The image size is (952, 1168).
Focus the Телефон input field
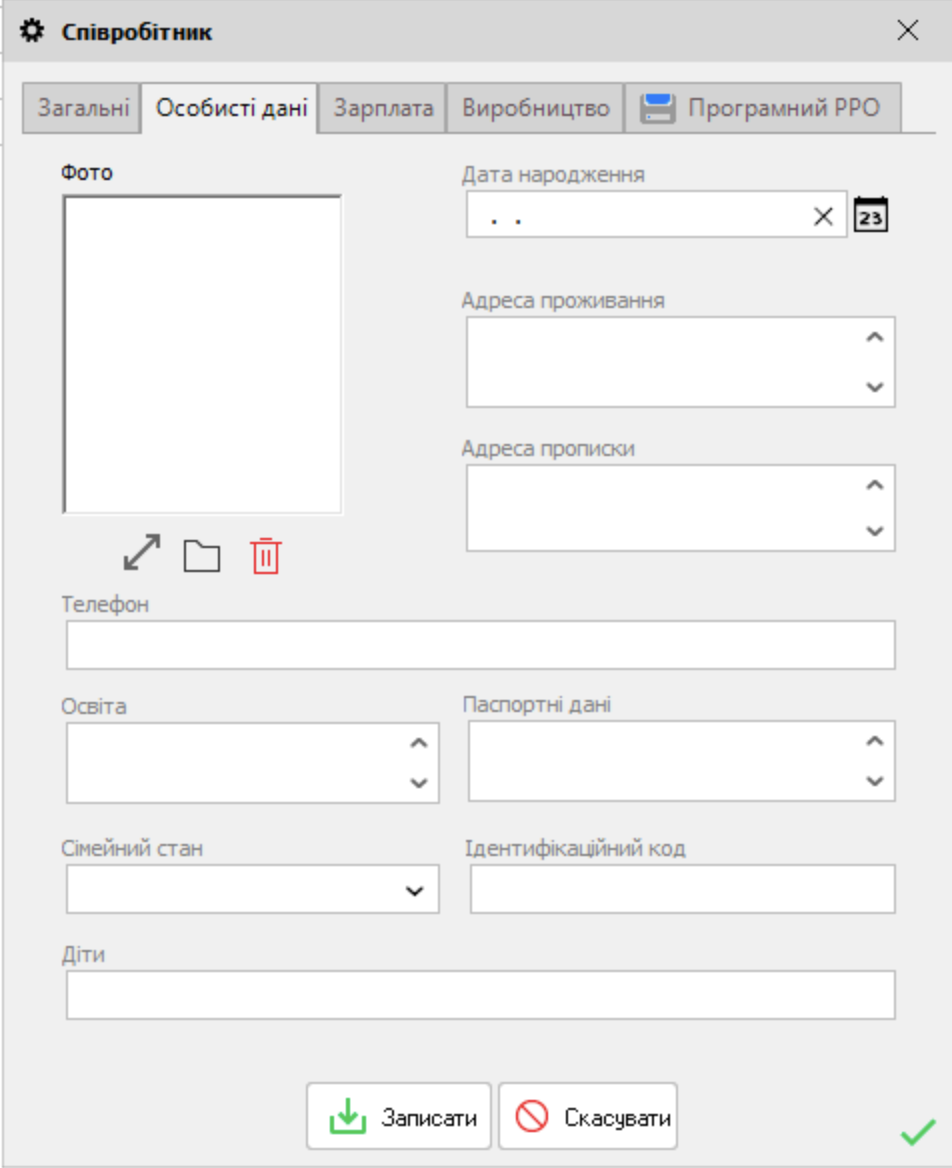click(x=480, y=645)
